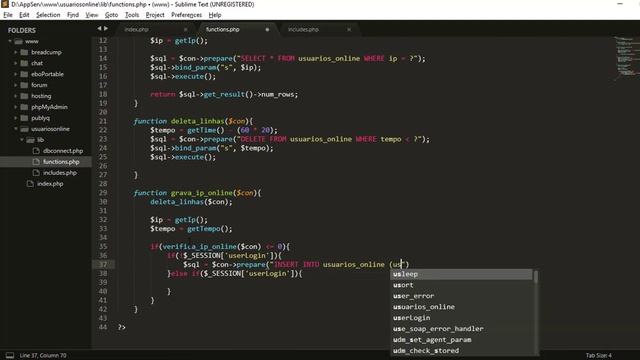Collapse the lib folder
The height and width of the screenshot is (360, 640).
click(22, 140)
